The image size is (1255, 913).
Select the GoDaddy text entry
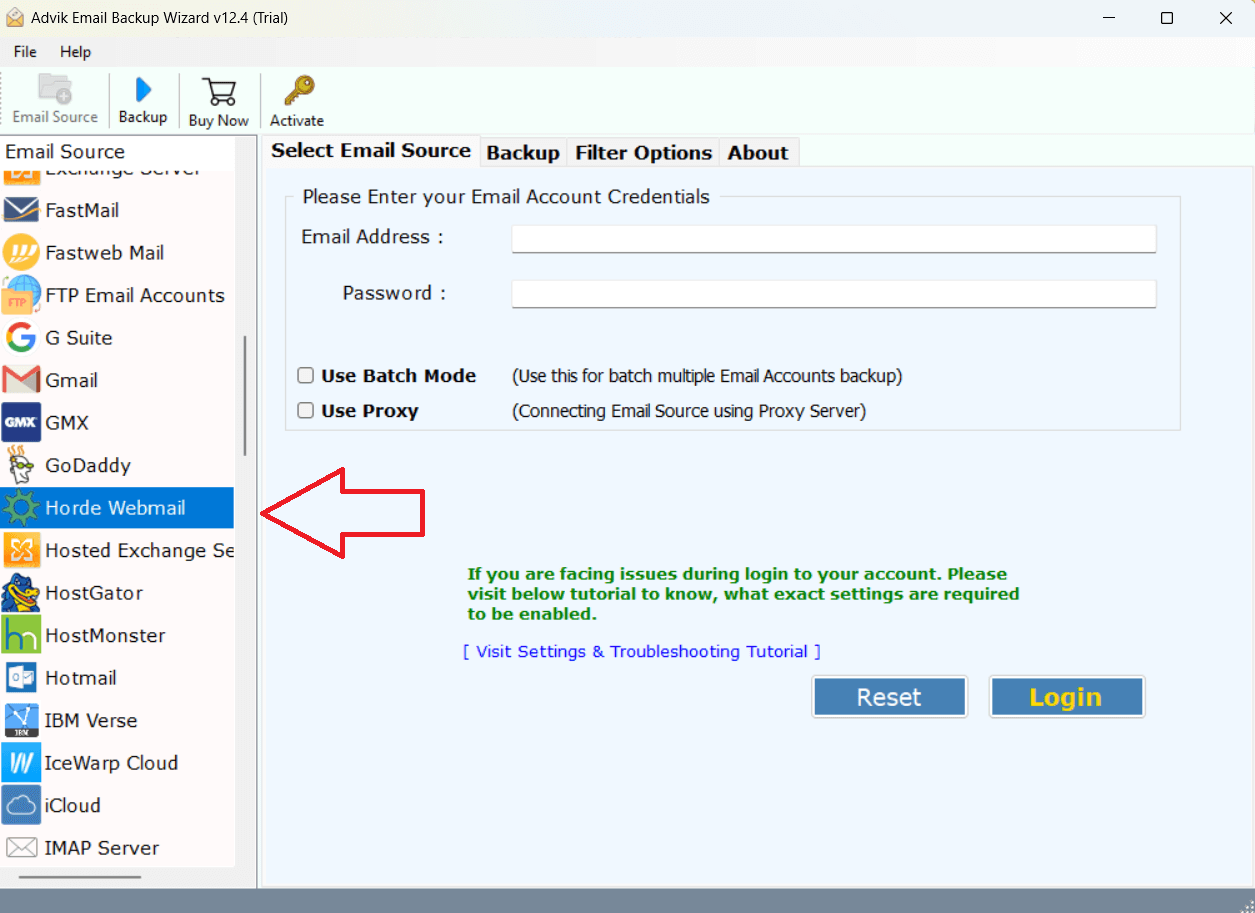click(88, 465)
